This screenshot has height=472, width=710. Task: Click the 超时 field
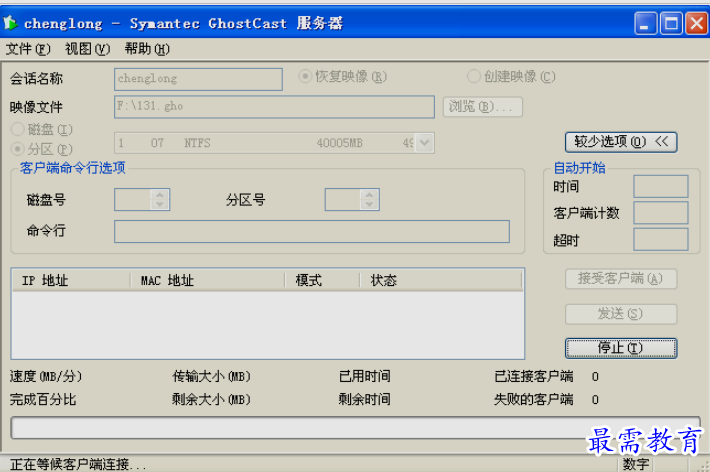(661, 240)
